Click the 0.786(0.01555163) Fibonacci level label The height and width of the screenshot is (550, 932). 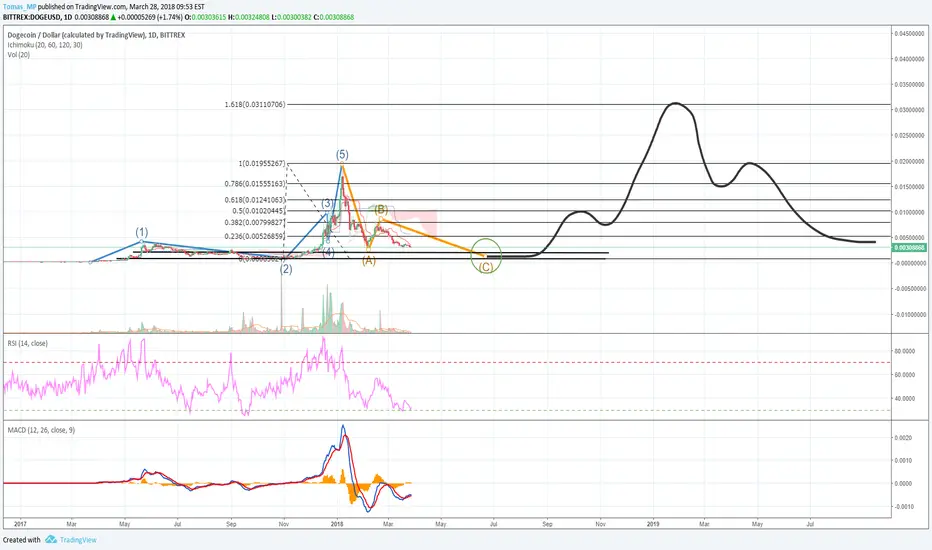pos(255,184)
